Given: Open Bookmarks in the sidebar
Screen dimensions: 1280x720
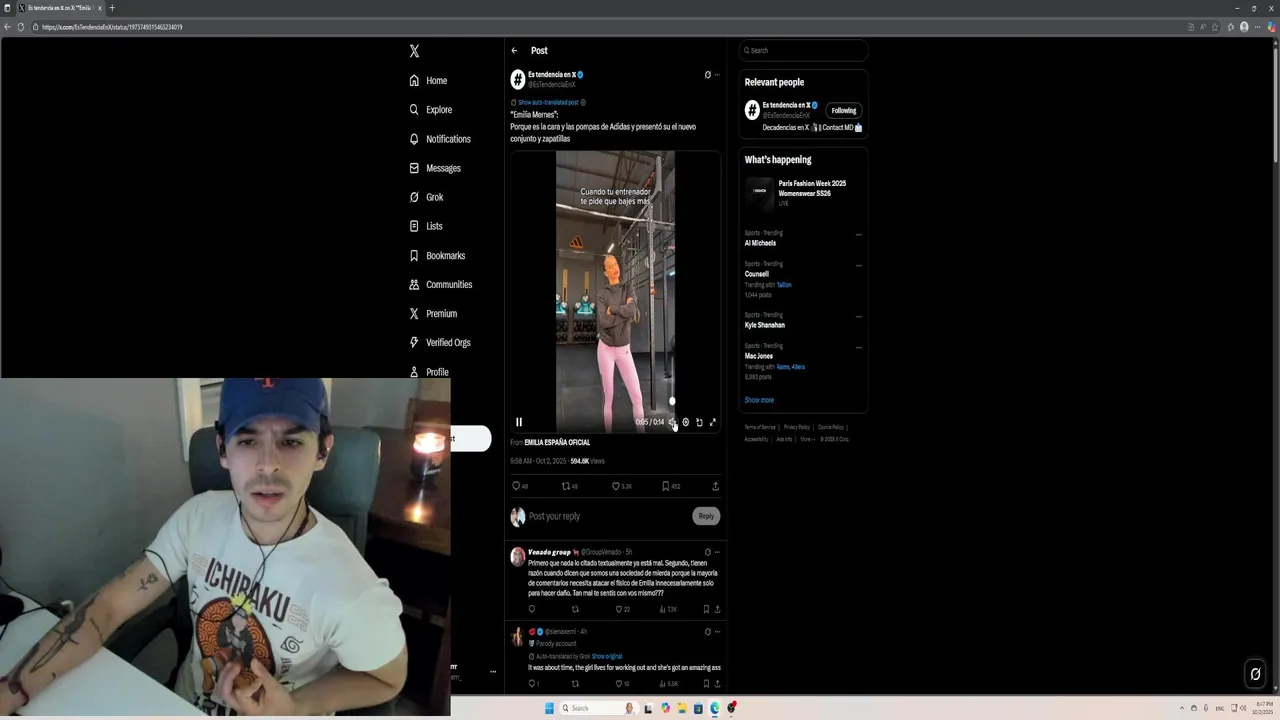Looking at the screenshot, I should point(436,256).
